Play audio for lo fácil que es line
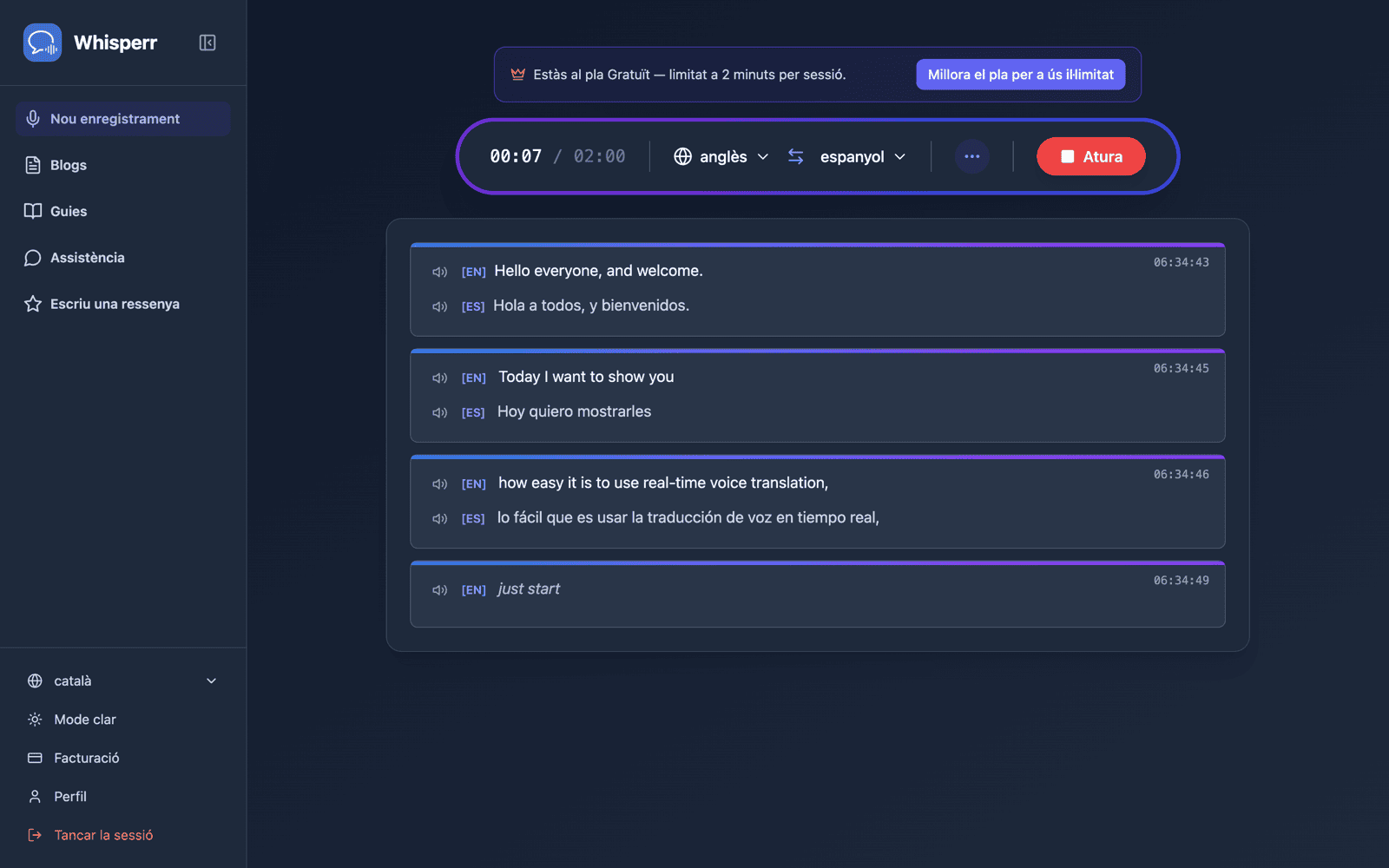 pos(440,518)
